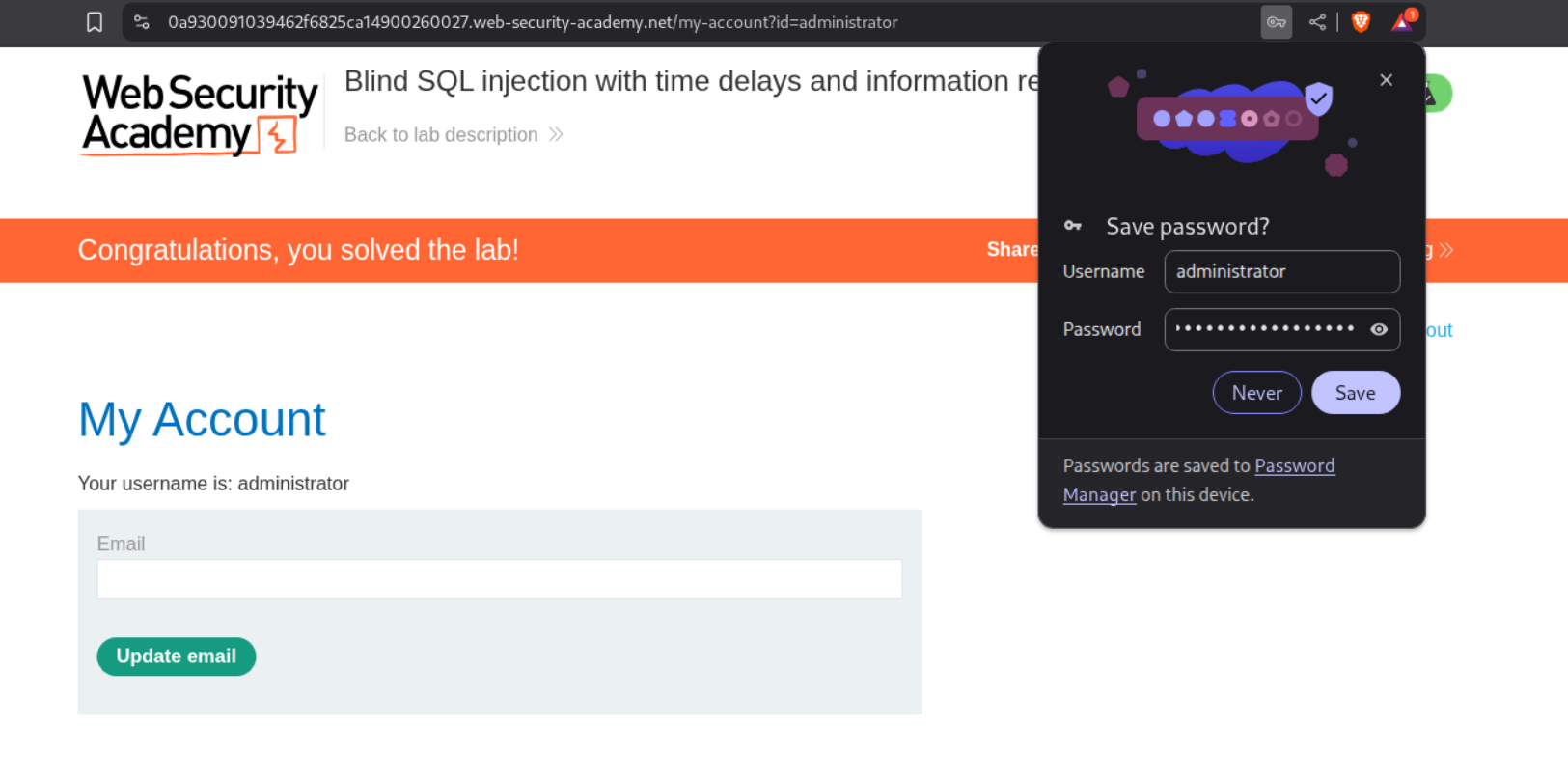The image size is (1568, 782).
Task: Click into the Username field in the popup
Action: 1280,272
